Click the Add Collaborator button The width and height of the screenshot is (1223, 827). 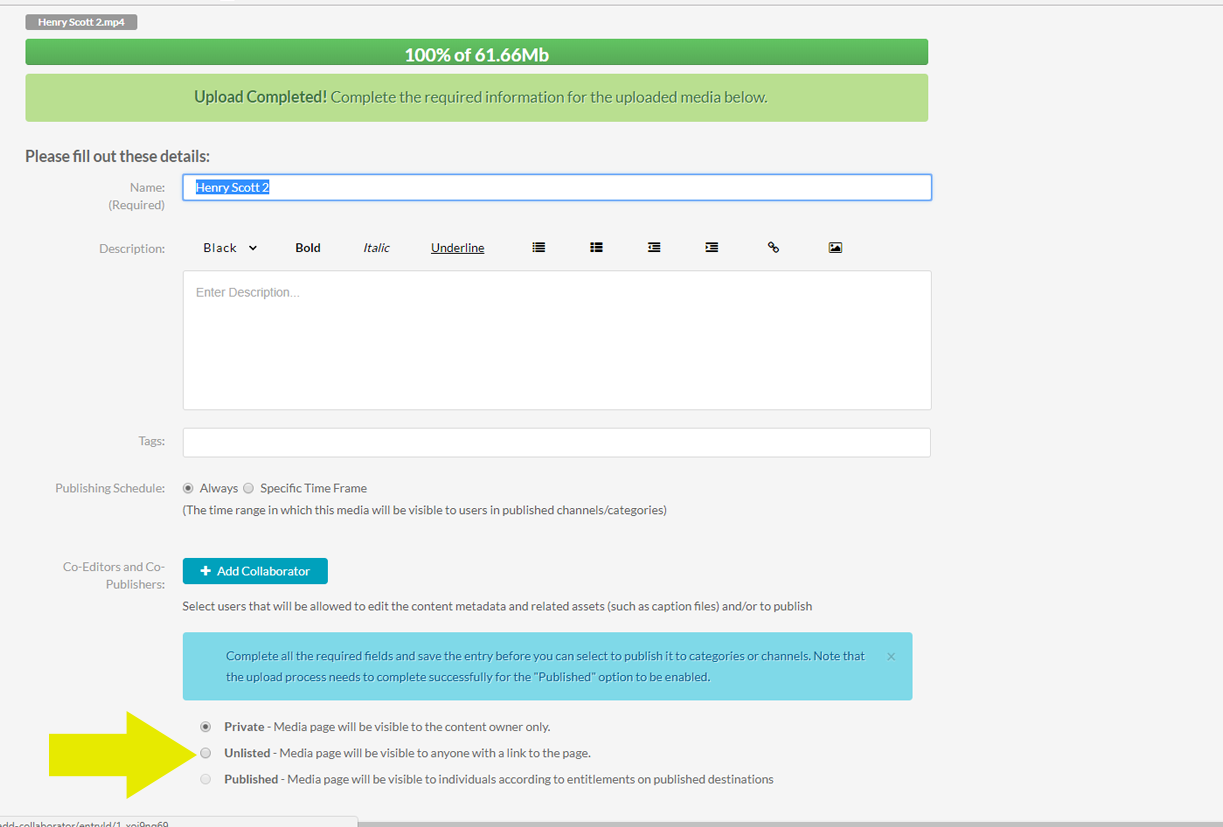pos(255,571)
